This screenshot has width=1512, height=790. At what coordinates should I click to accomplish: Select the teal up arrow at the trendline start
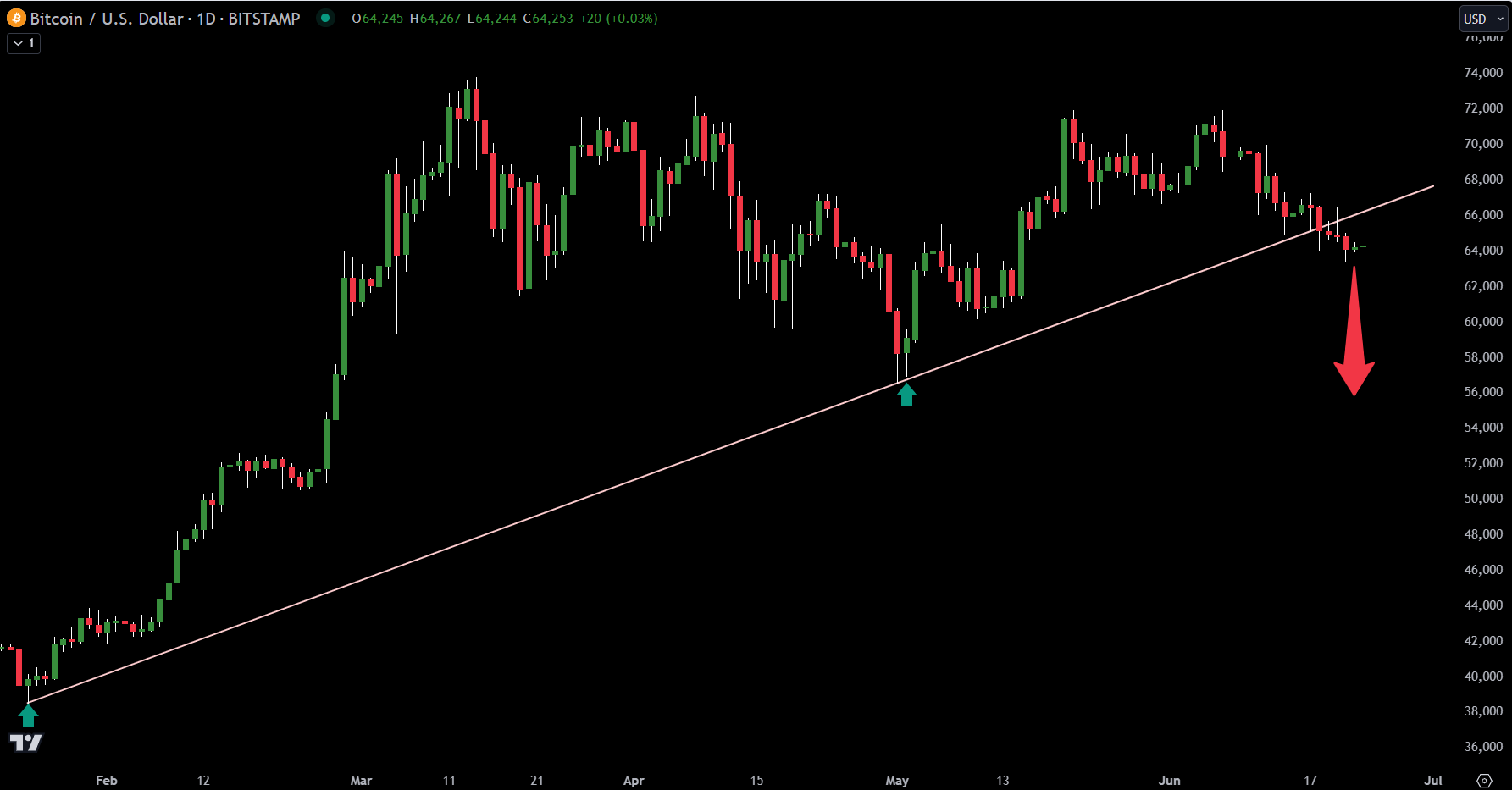(30, 715)
